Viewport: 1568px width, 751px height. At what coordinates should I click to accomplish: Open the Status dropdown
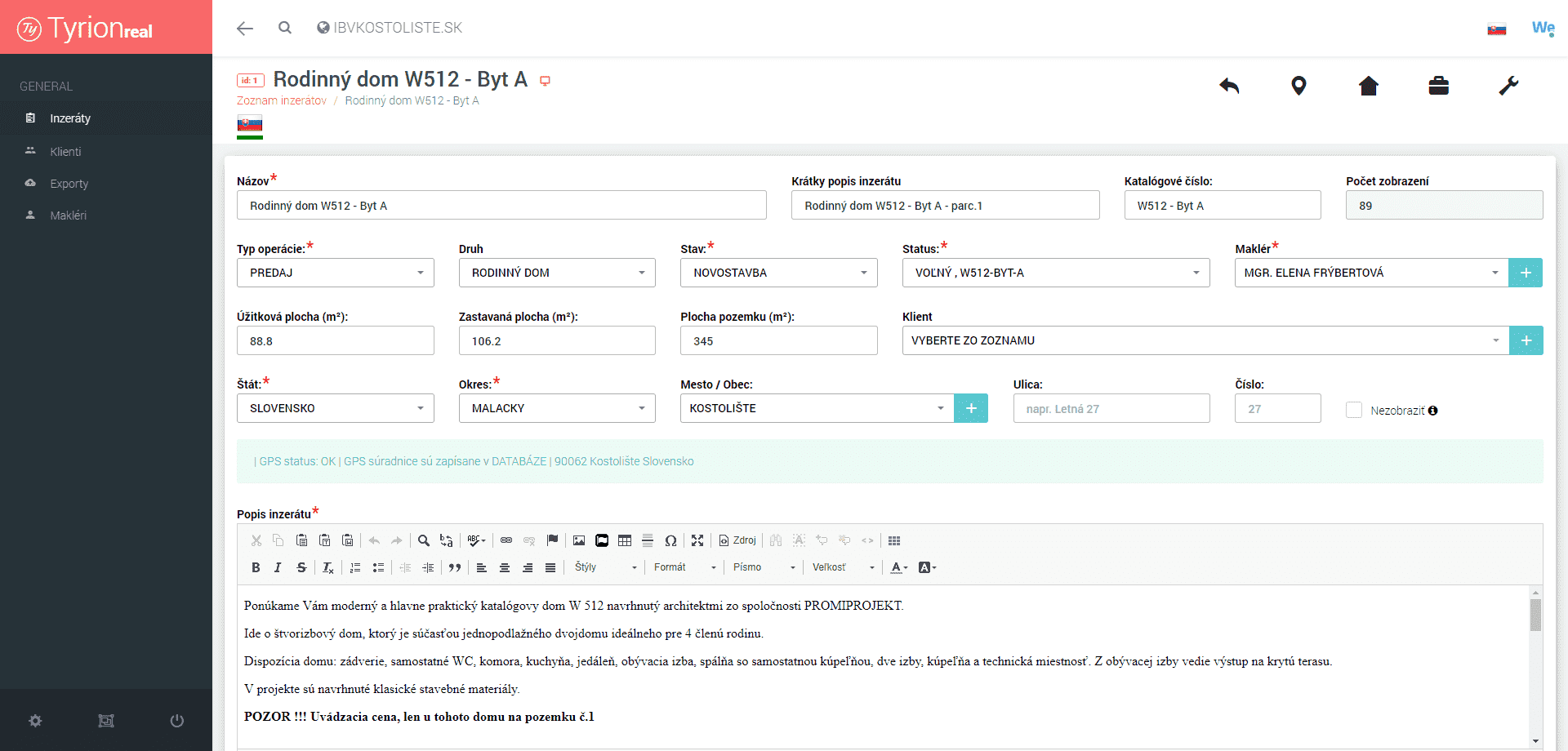(x=1055, y=273)
